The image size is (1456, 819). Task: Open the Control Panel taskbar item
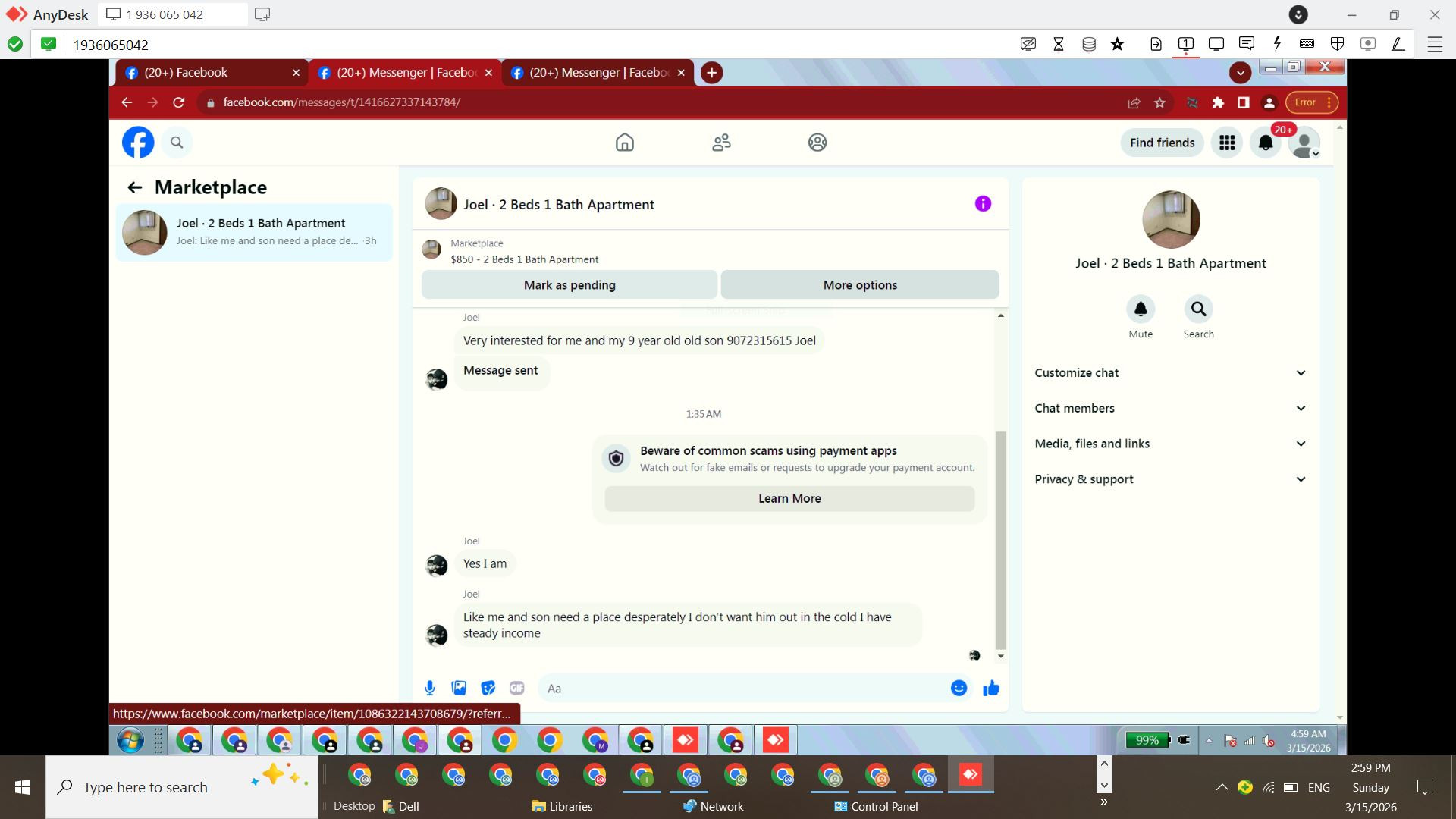point(876,806)
